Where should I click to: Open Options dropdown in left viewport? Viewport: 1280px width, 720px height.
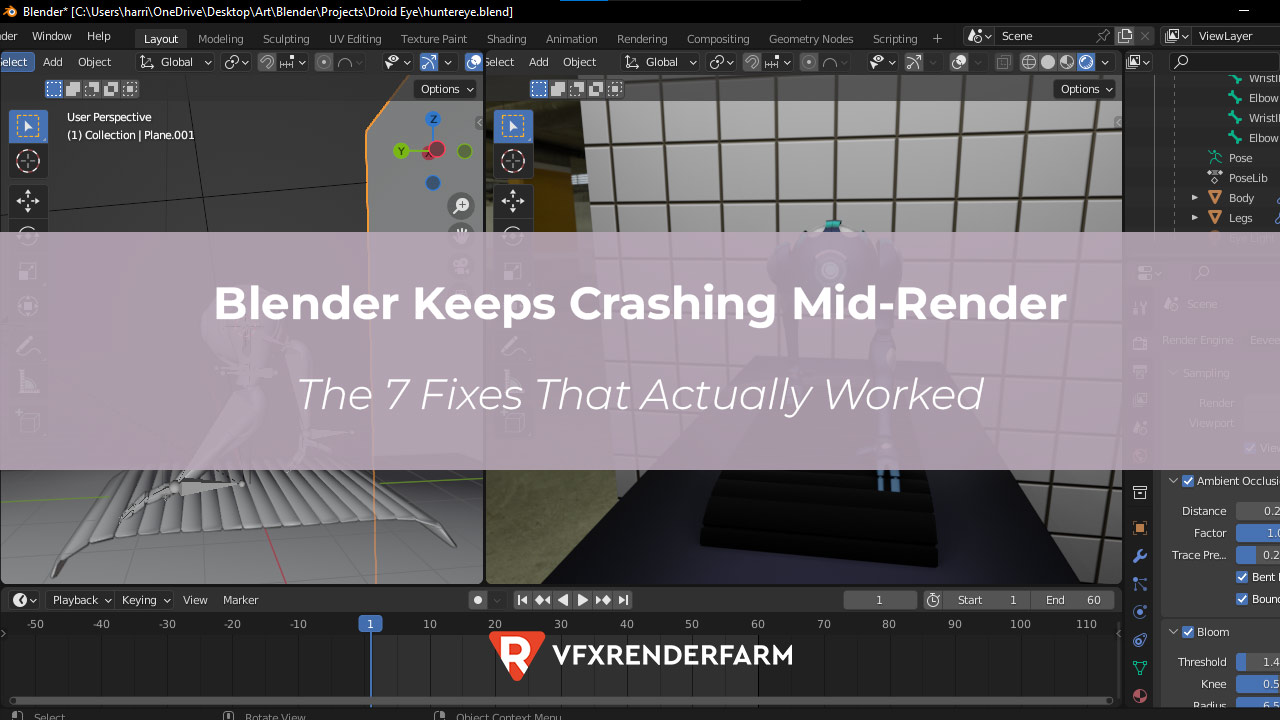446,89
